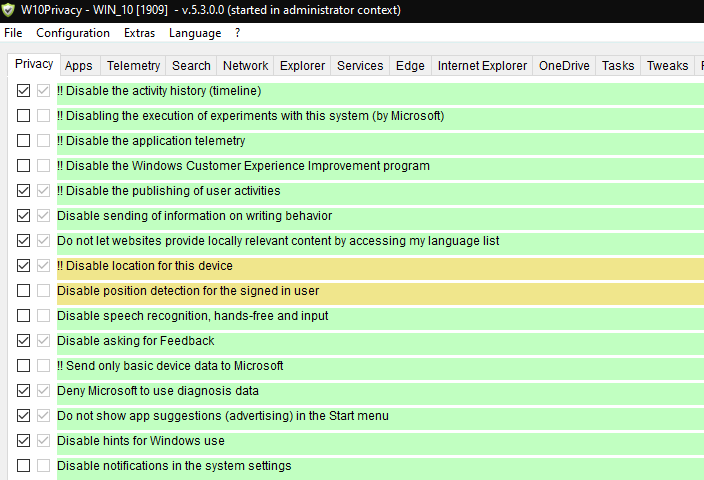
Task: Click text "Disable sending of information on writing behavior"
Action: pyautogui.click(x=194, y=216)
